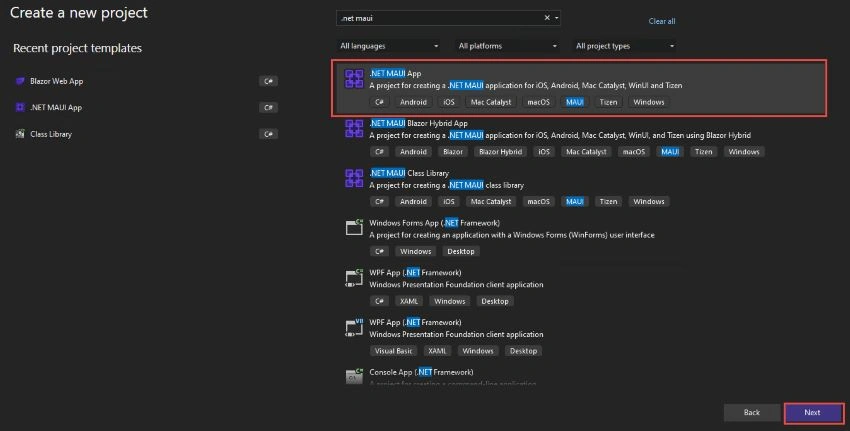
Task: Click the Windows Forms App title
Action: pyautogui.click(x=434, y=223)
